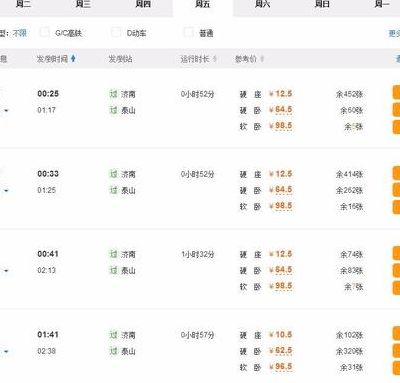The width and height of the screenshot is (400, 383).
Task: Expand details of the 01:41 train
Action: pos(6,351)
